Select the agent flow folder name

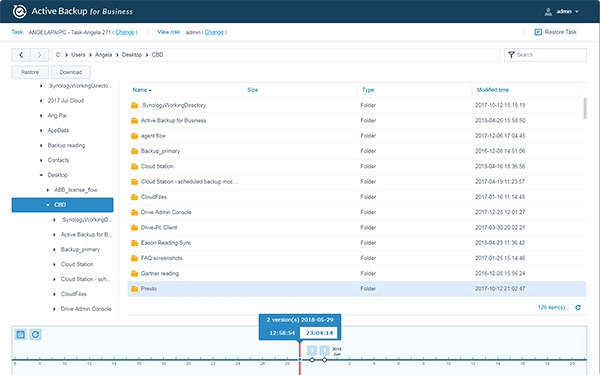pyautogui.click(x=153, y=136)
